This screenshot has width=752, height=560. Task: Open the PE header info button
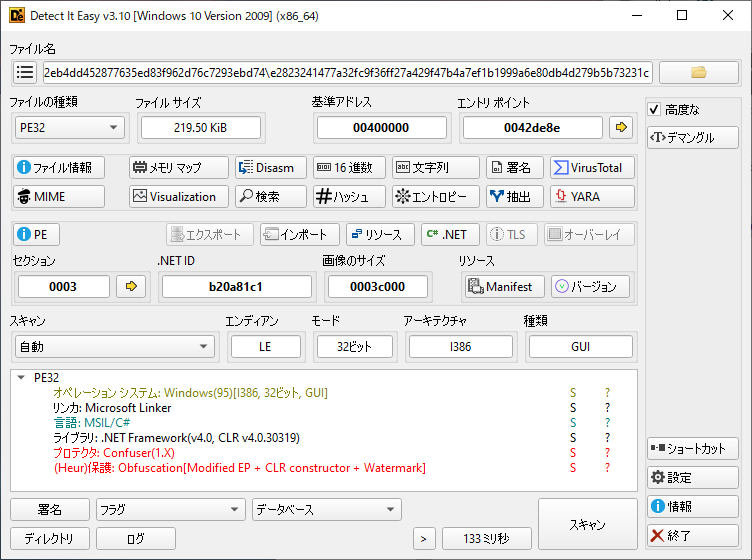[x=36, y=234]
